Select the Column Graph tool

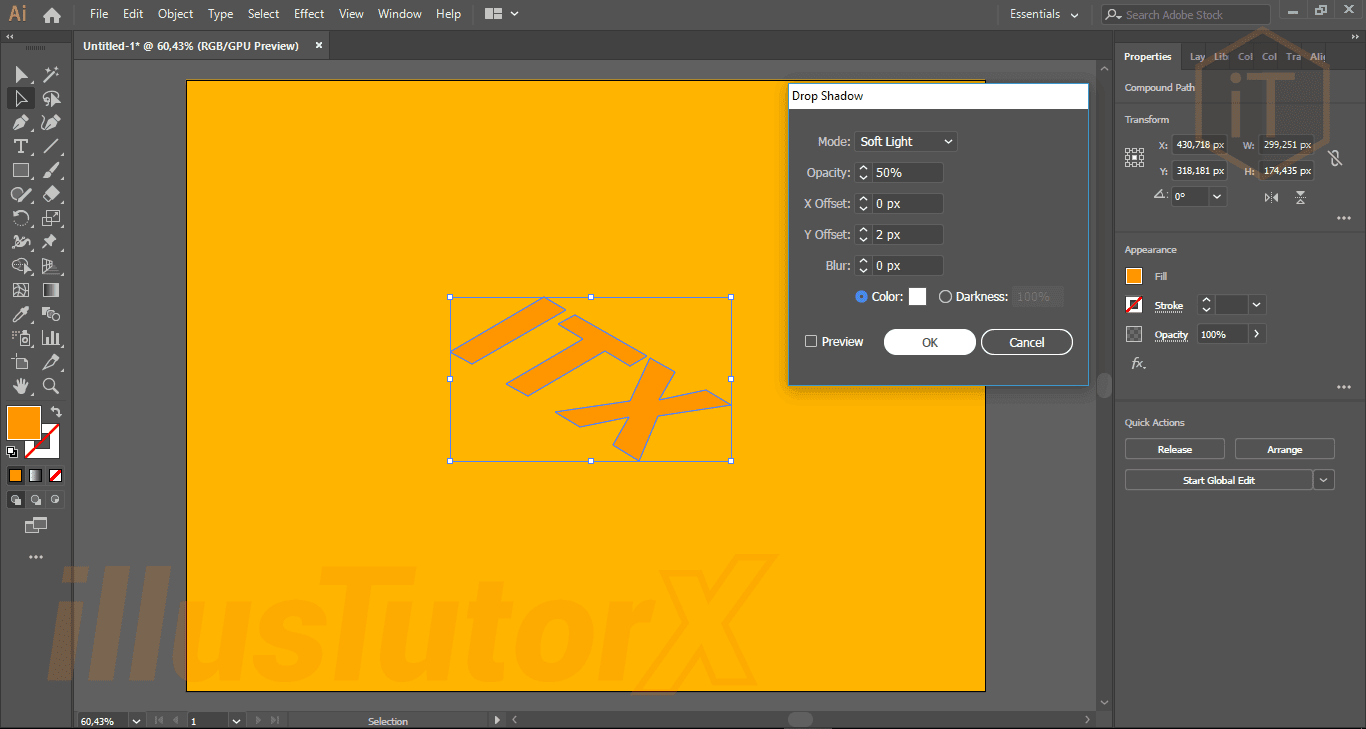(x=51, y=338)
